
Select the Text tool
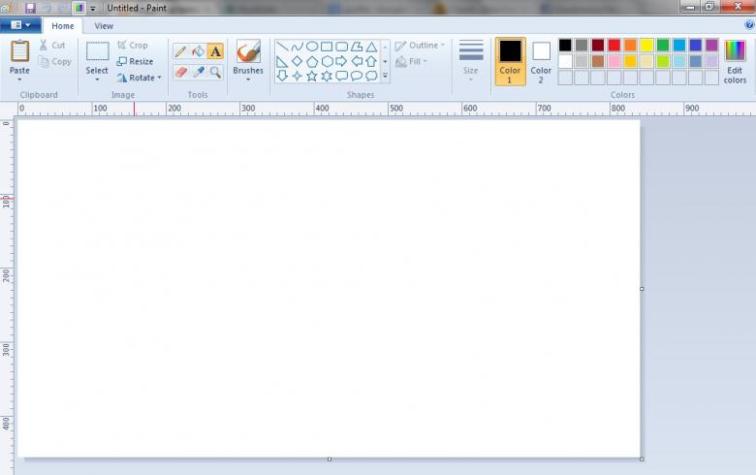[215, 51]
